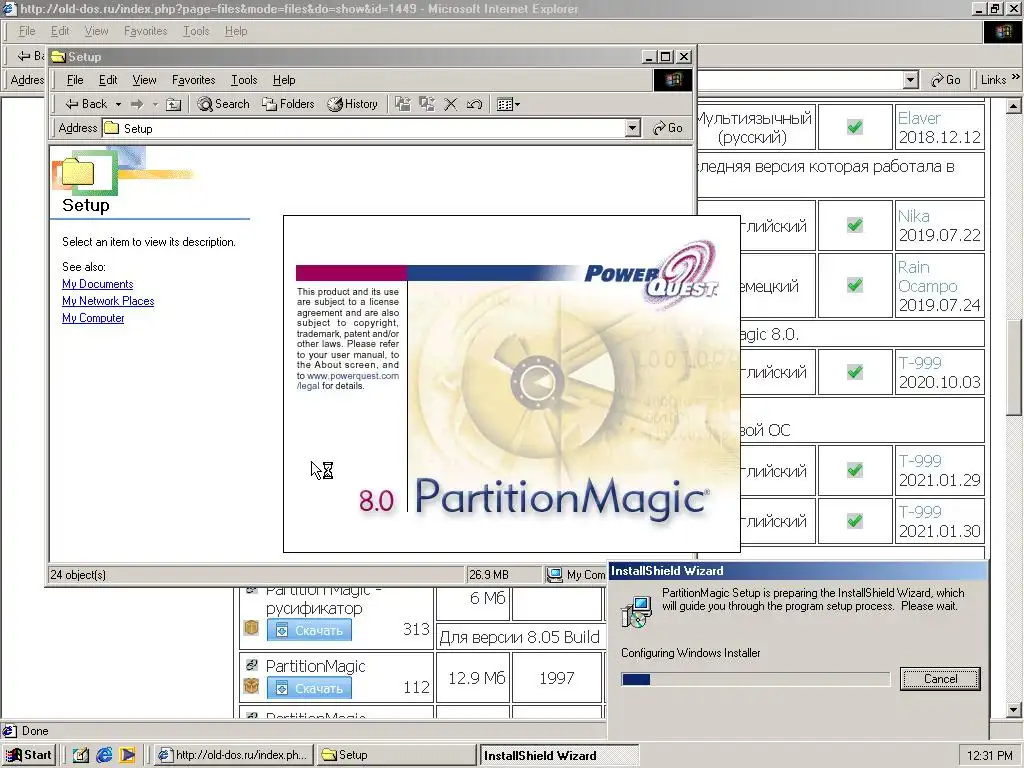Expand the Links toolbar chevron
The height and width of the screenshot is (768, 1024).
[x=1016, y=77]
